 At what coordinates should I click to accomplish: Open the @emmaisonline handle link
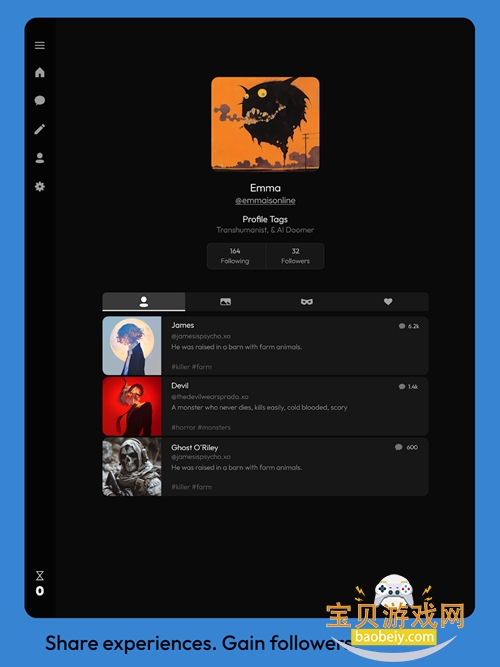(x=265, y=200)
